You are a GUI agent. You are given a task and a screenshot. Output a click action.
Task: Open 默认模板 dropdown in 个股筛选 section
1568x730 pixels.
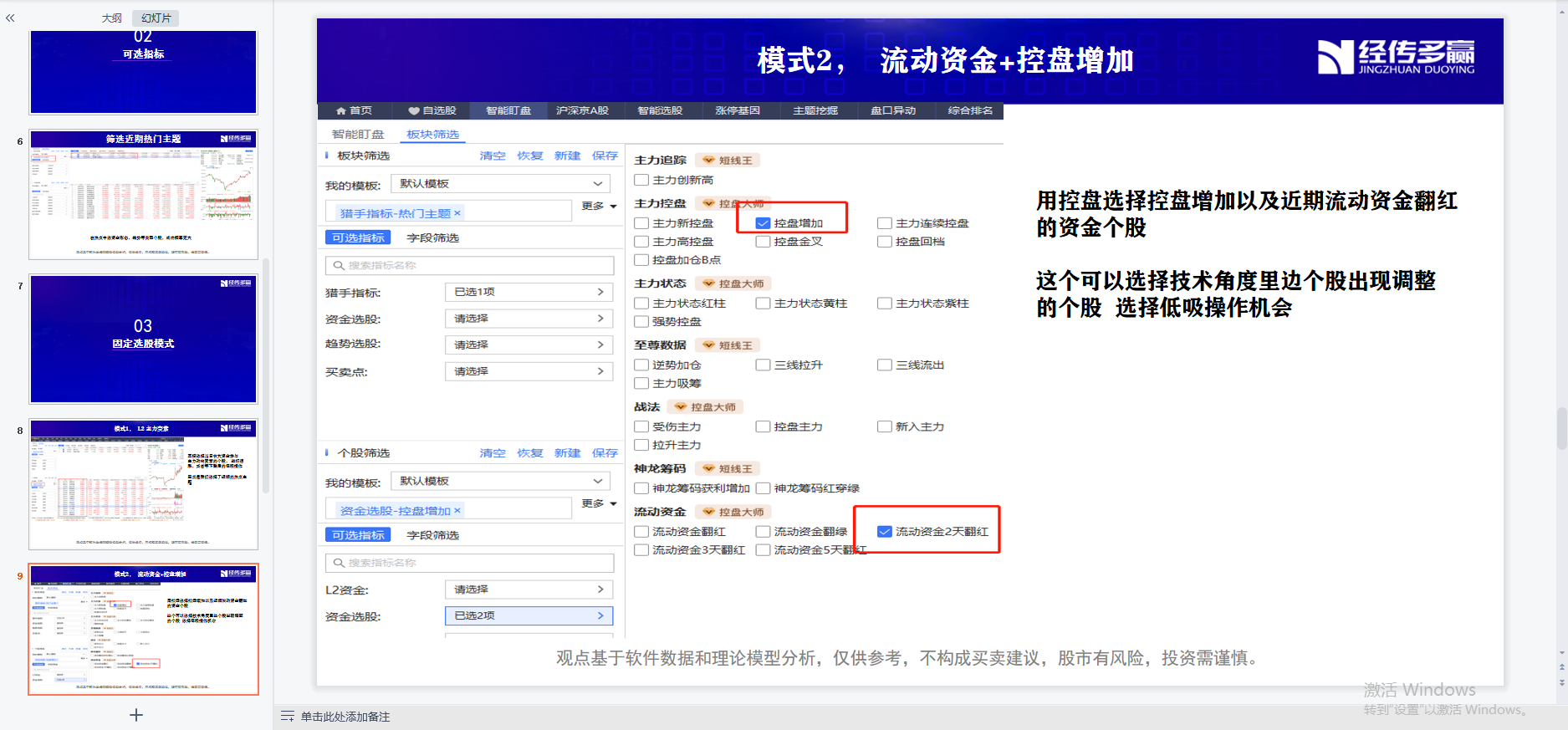[501, 481]
